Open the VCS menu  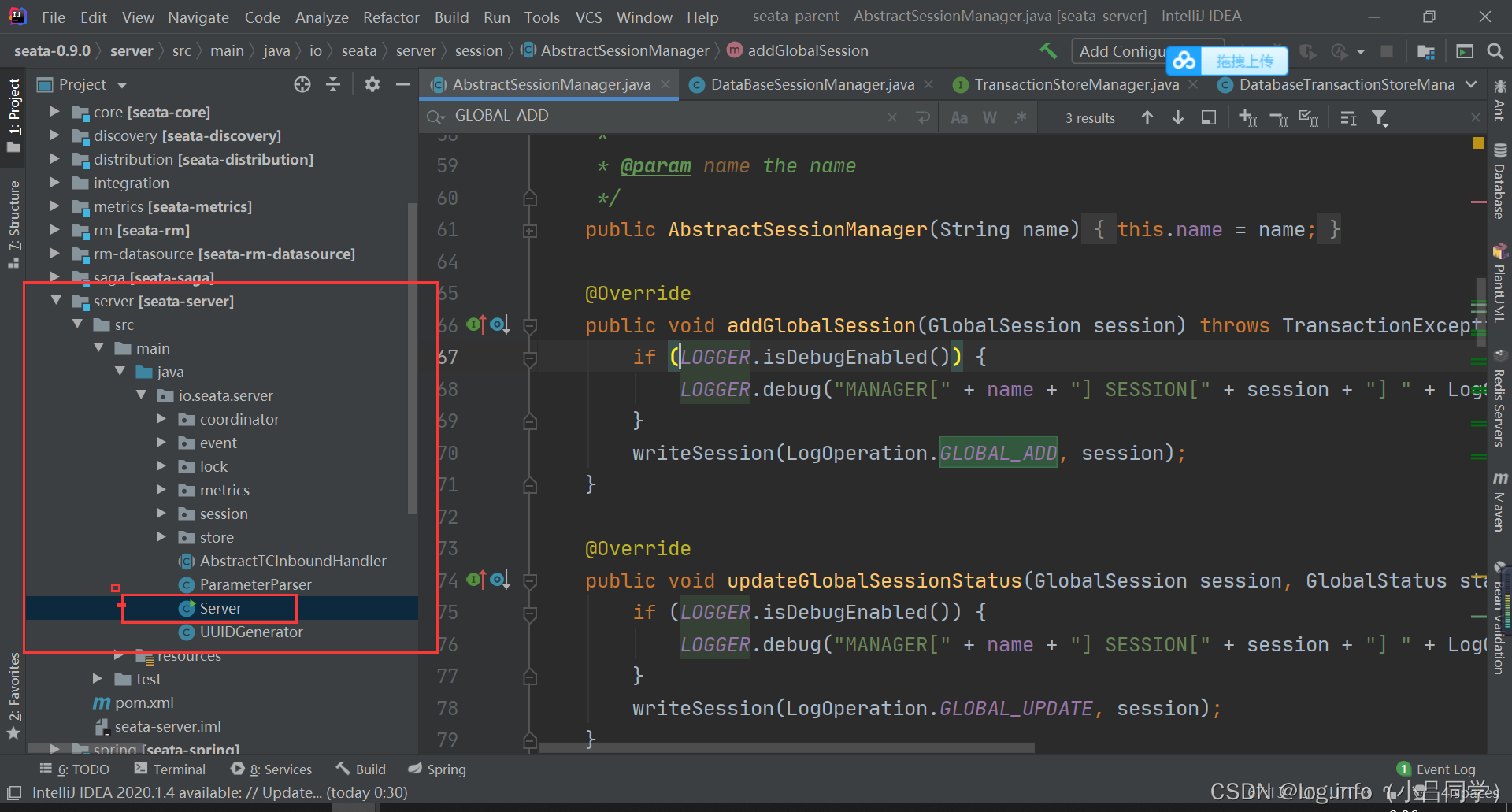tap(588, 17)
